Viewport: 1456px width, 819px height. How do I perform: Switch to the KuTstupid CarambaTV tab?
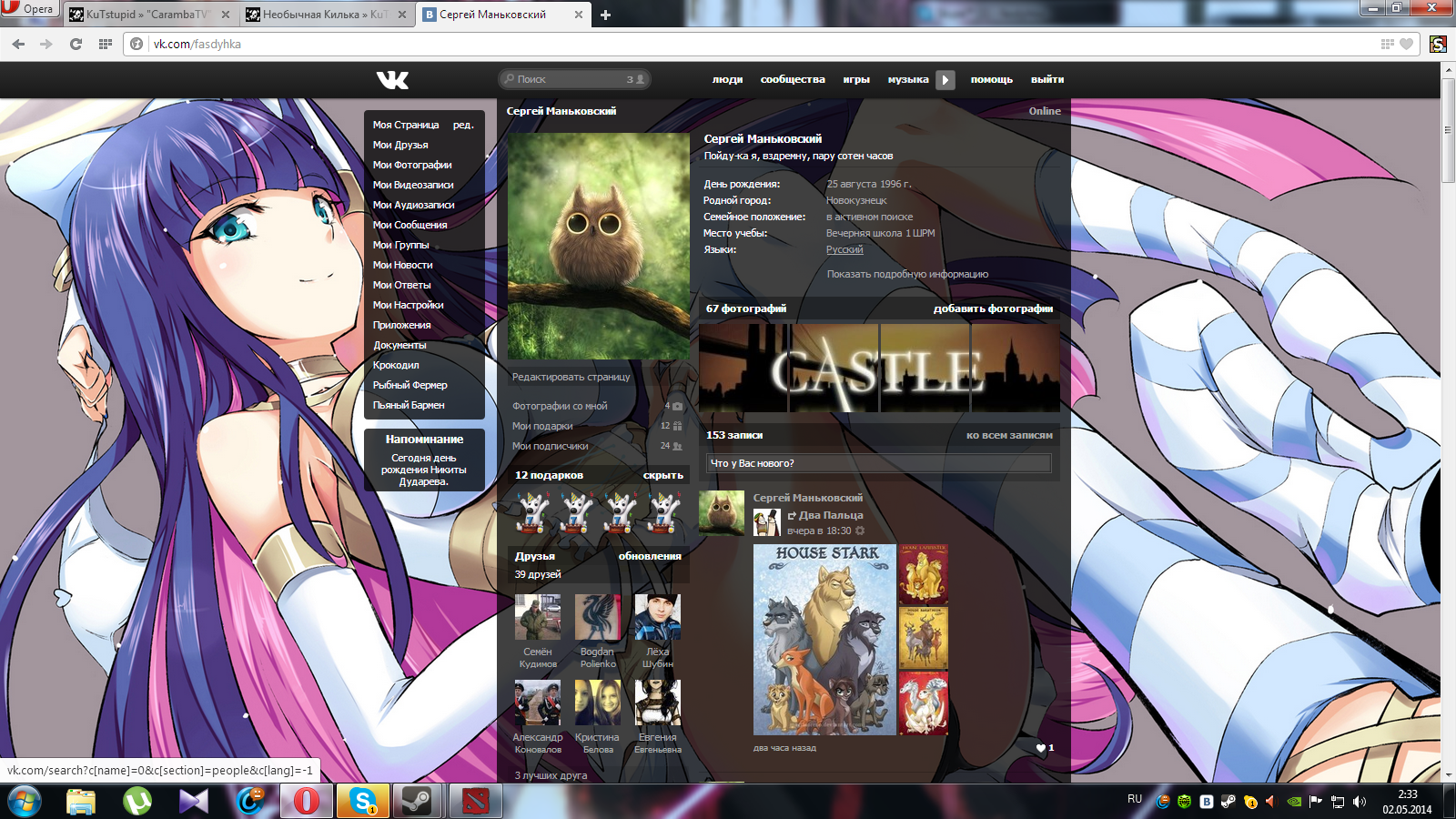pyautogui.click(x=151, y=15)
